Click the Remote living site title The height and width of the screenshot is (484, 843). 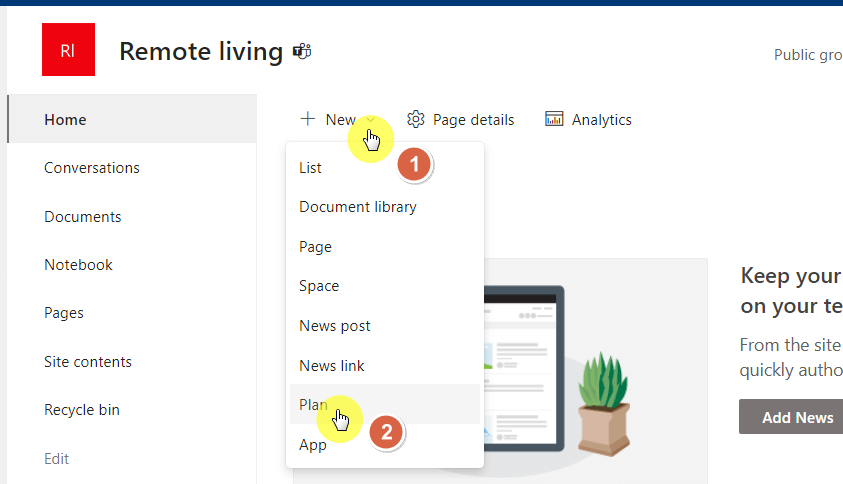click(201, 52)
